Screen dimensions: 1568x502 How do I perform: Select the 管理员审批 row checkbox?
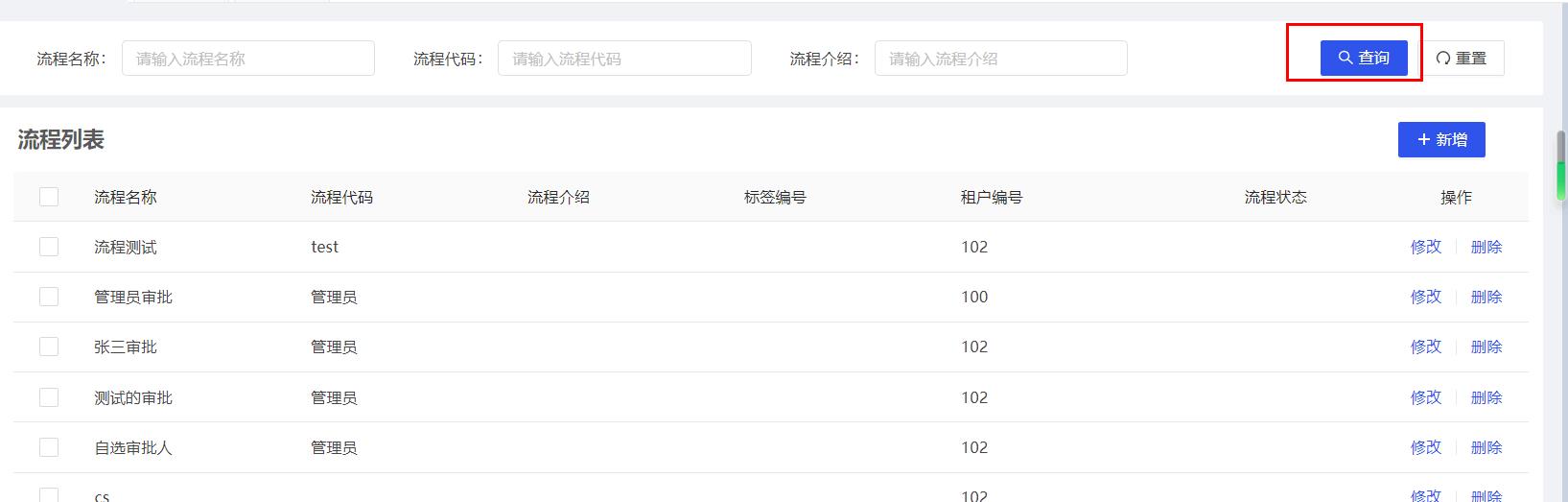[x=49, y=297]
